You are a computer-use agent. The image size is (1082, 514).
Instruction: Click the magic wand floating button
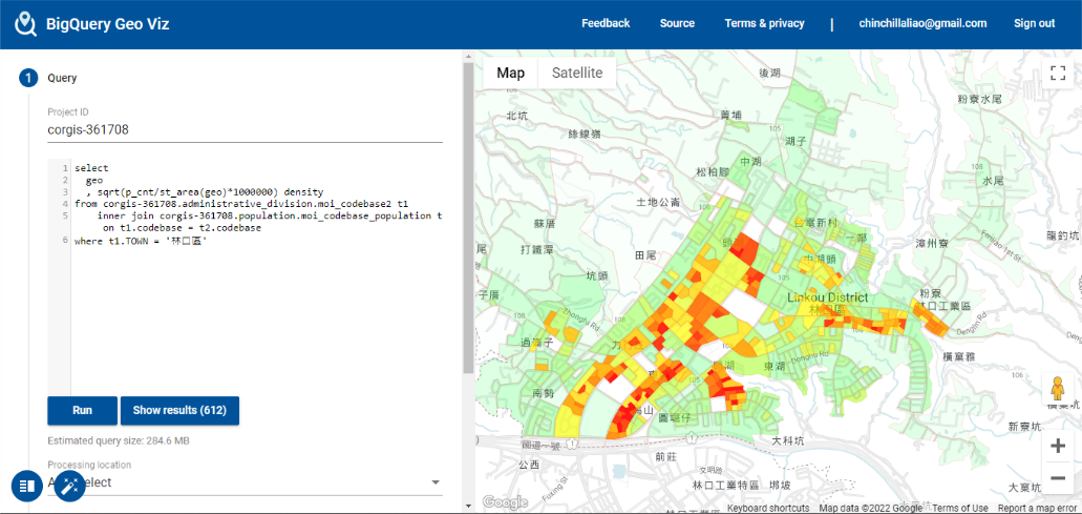69,487
